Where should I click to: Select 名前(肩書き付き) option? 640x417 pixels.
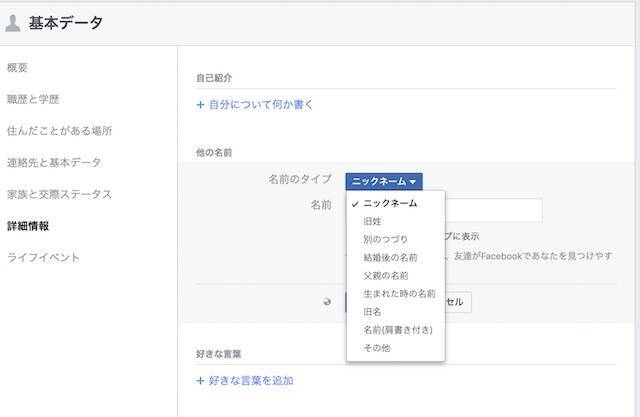pos(398,329)
